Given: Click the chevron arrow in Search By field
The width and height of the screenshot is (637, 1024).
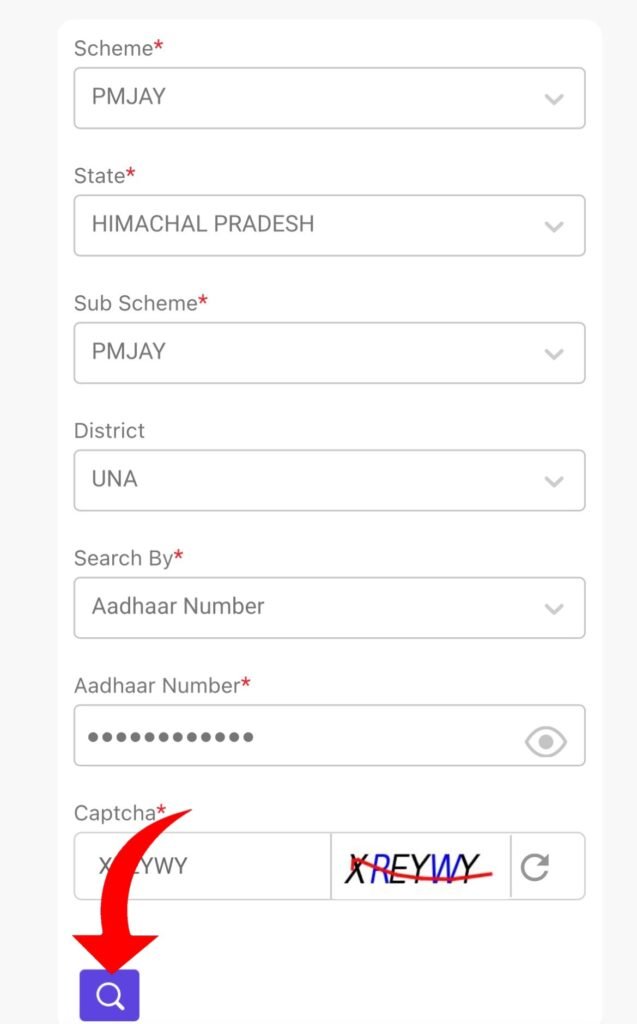Looking at the screenshot, I should (553, 608).
